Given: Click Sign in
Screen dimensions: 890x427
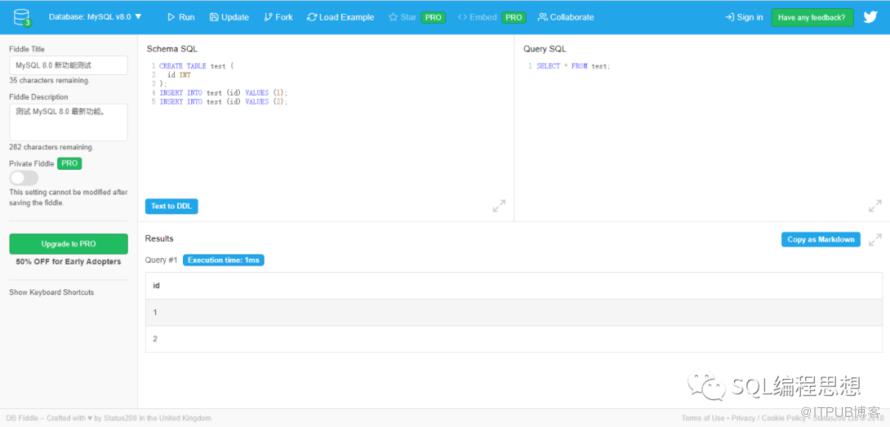Looking at the screenshot, I should point(743,17).
